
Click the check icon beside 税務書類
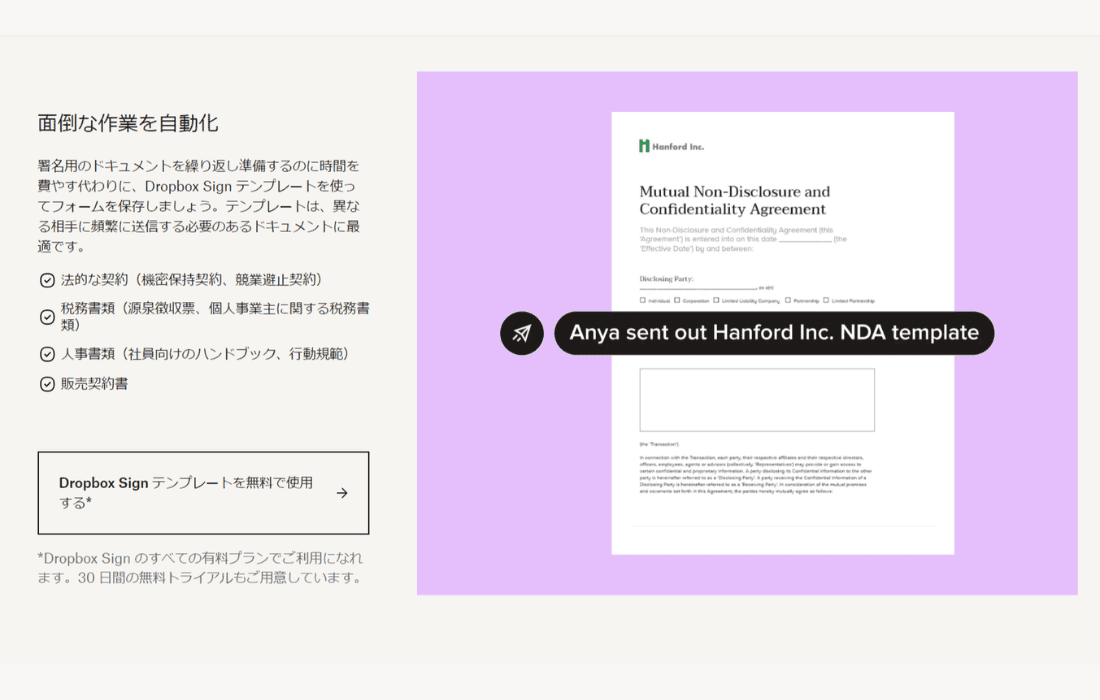tap(47, 317)
